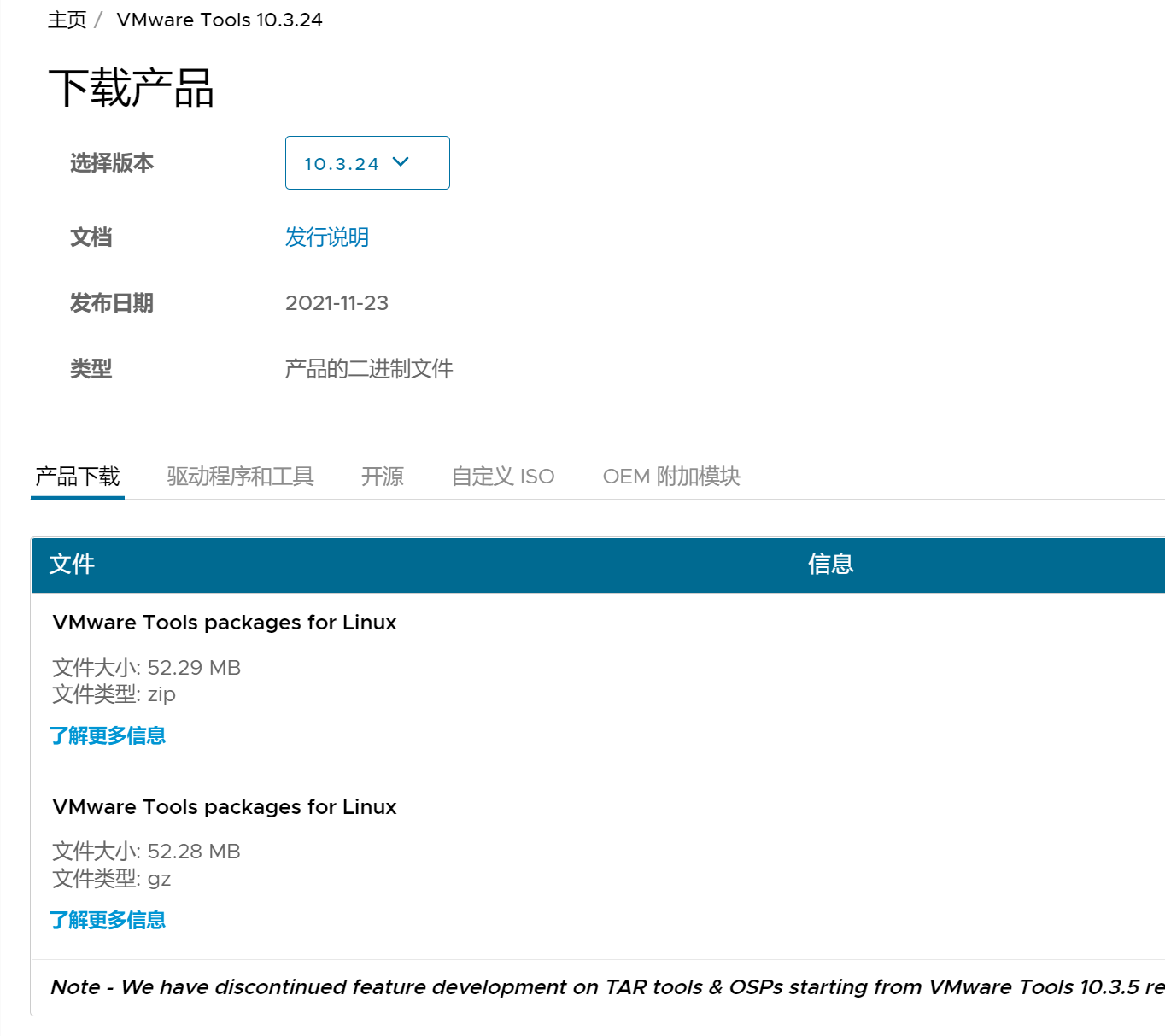
Task: Click the 文件 column header
Action: [x=72, y=564]
